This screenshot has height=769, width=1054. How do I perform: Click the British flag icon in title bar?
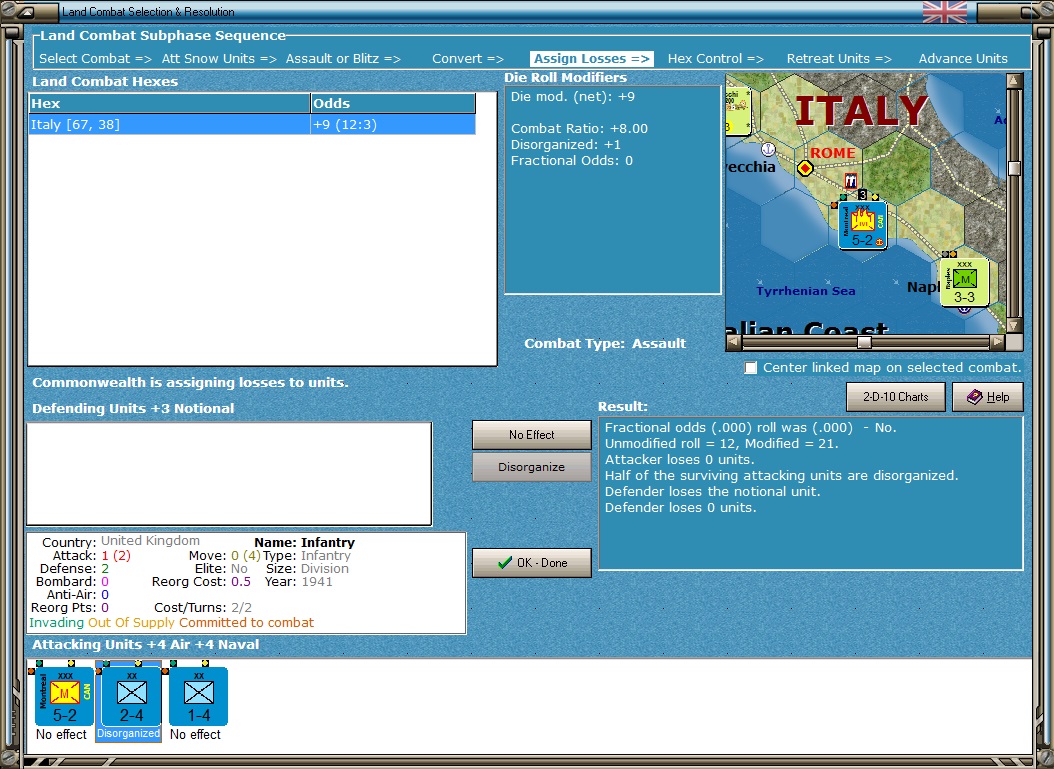(944, 11)
